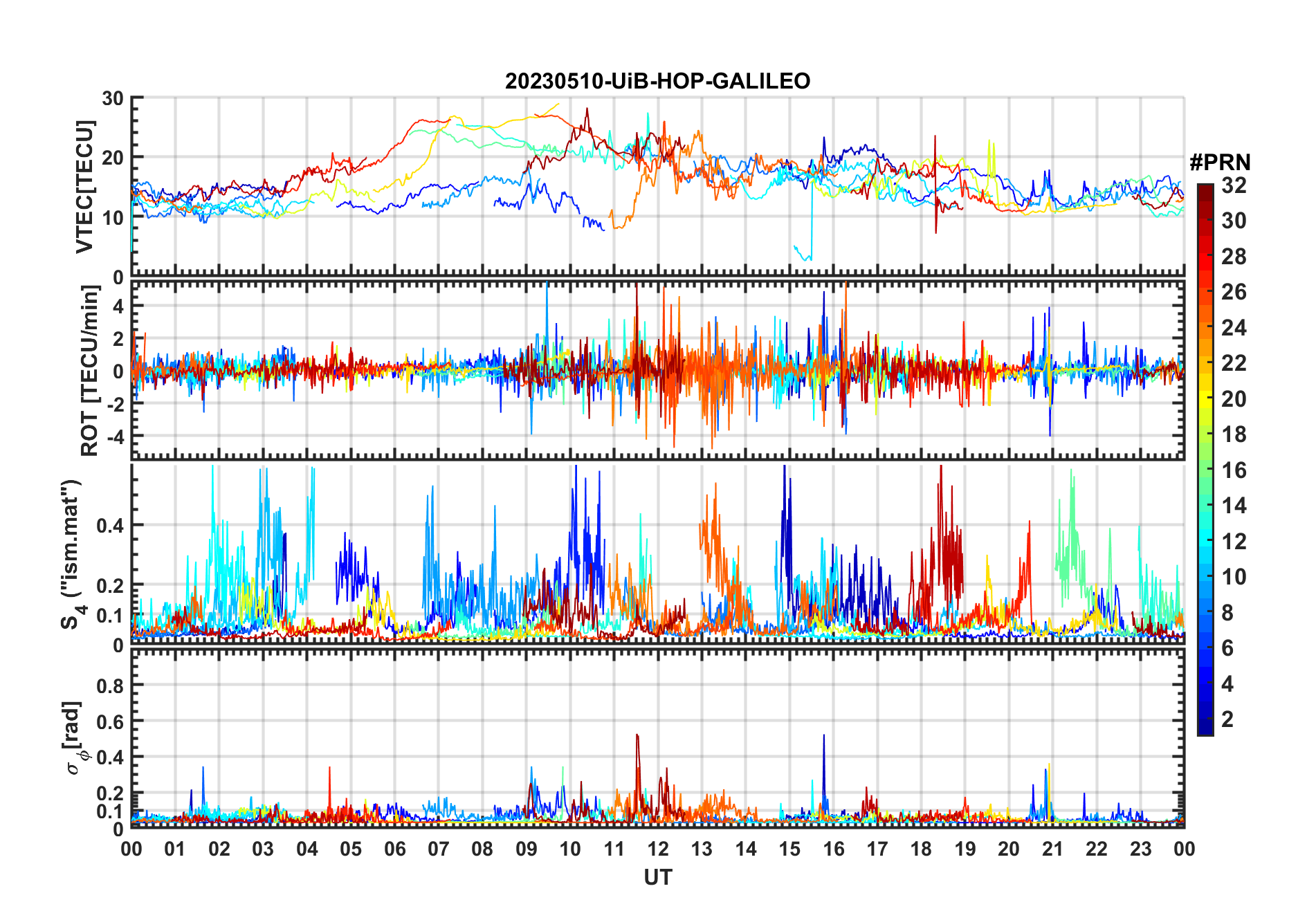1316x920 pixels.
Task: Select the UT x-axis label
Action: pos(658,878)
